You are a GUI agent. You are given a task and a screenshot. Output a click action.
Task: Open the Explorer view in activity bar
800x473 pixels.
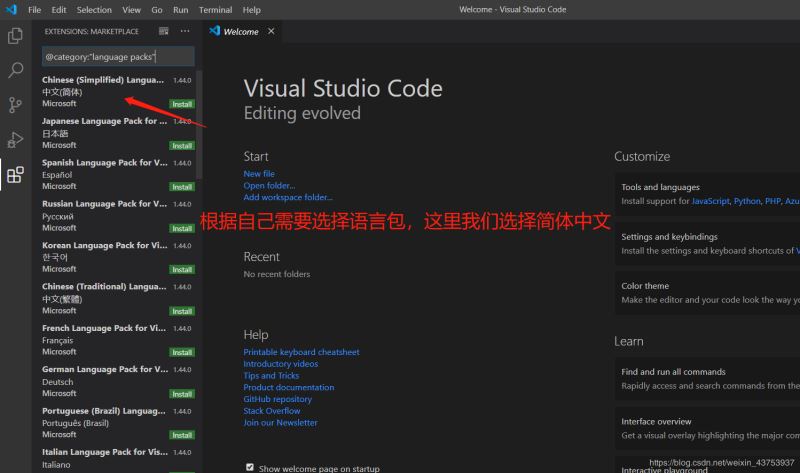[x=15, y=36]
